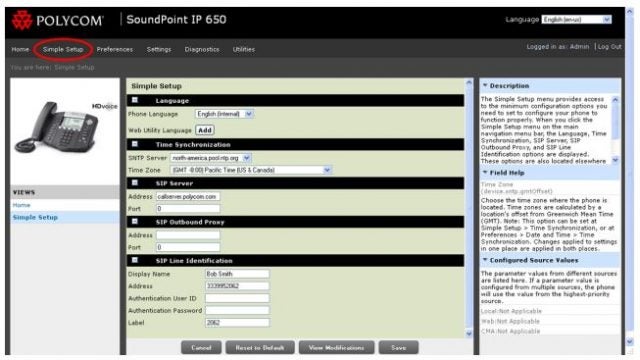The image size is (640, 360).
Task: Open the Time Zone dropdown
Action: 251,170
